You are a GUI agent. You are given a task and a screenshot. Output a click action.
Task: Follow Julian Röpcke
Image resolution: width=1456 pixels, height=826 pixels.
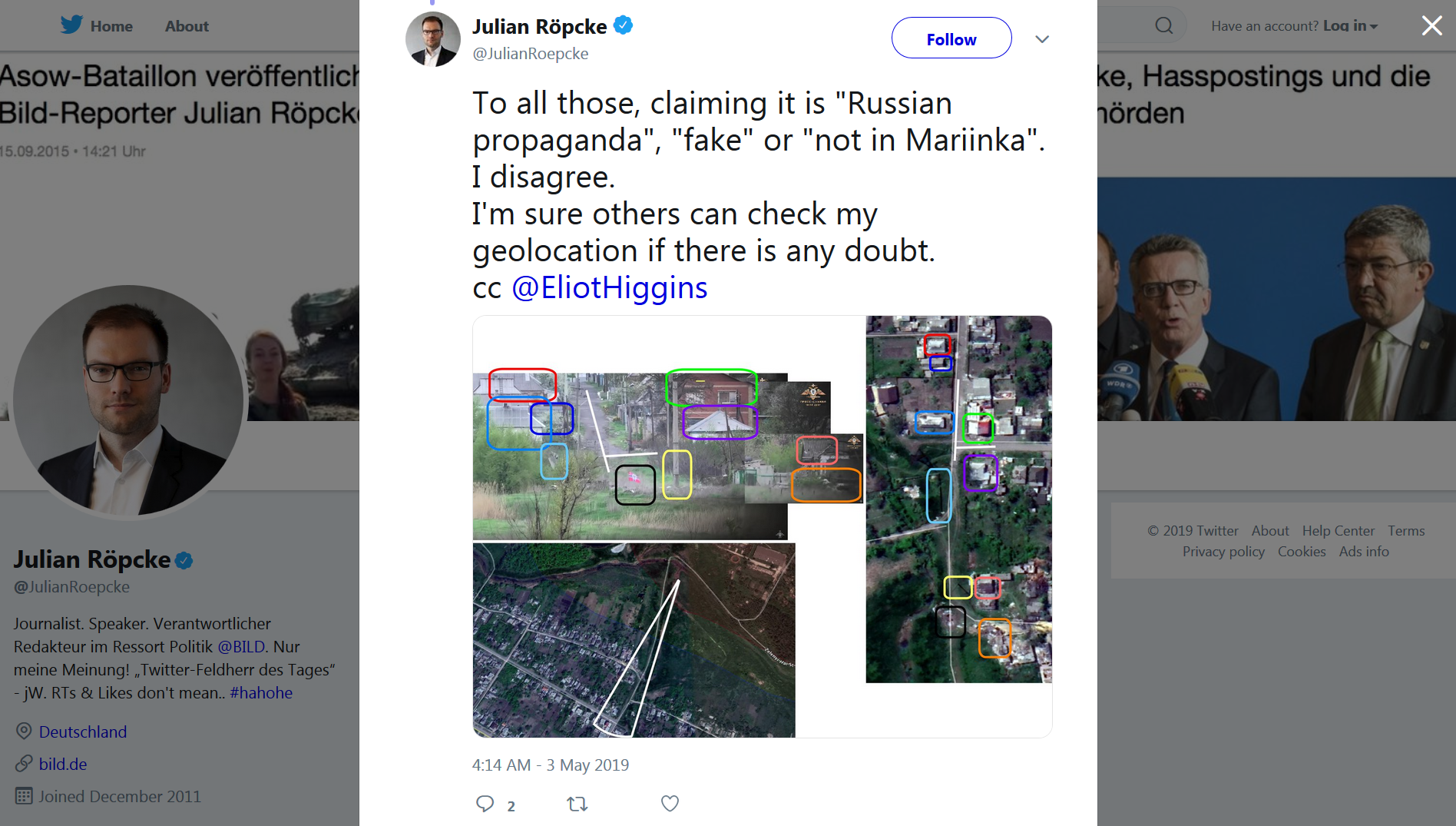pos(951,38)
